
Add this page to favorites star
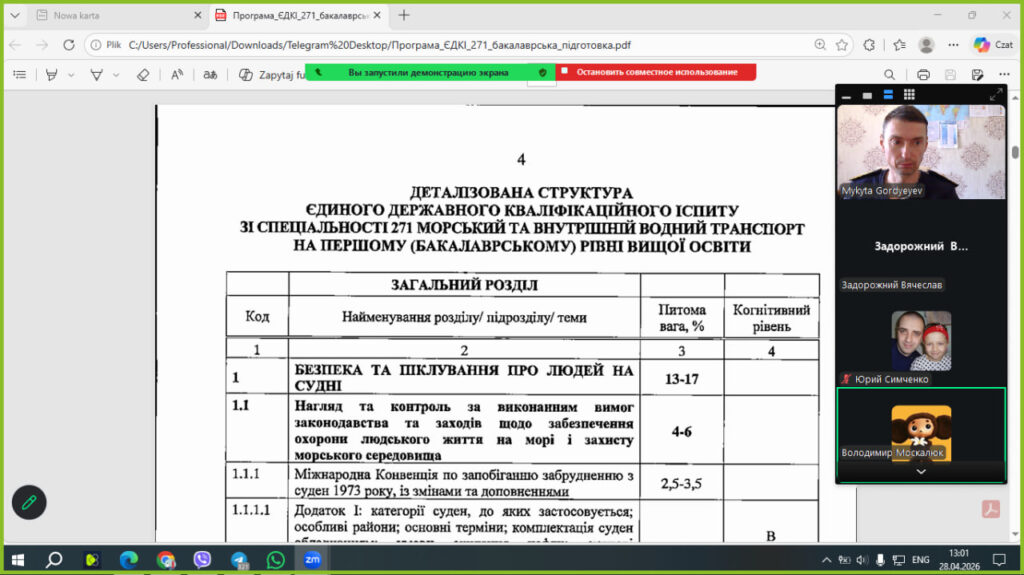coord(842,44)
